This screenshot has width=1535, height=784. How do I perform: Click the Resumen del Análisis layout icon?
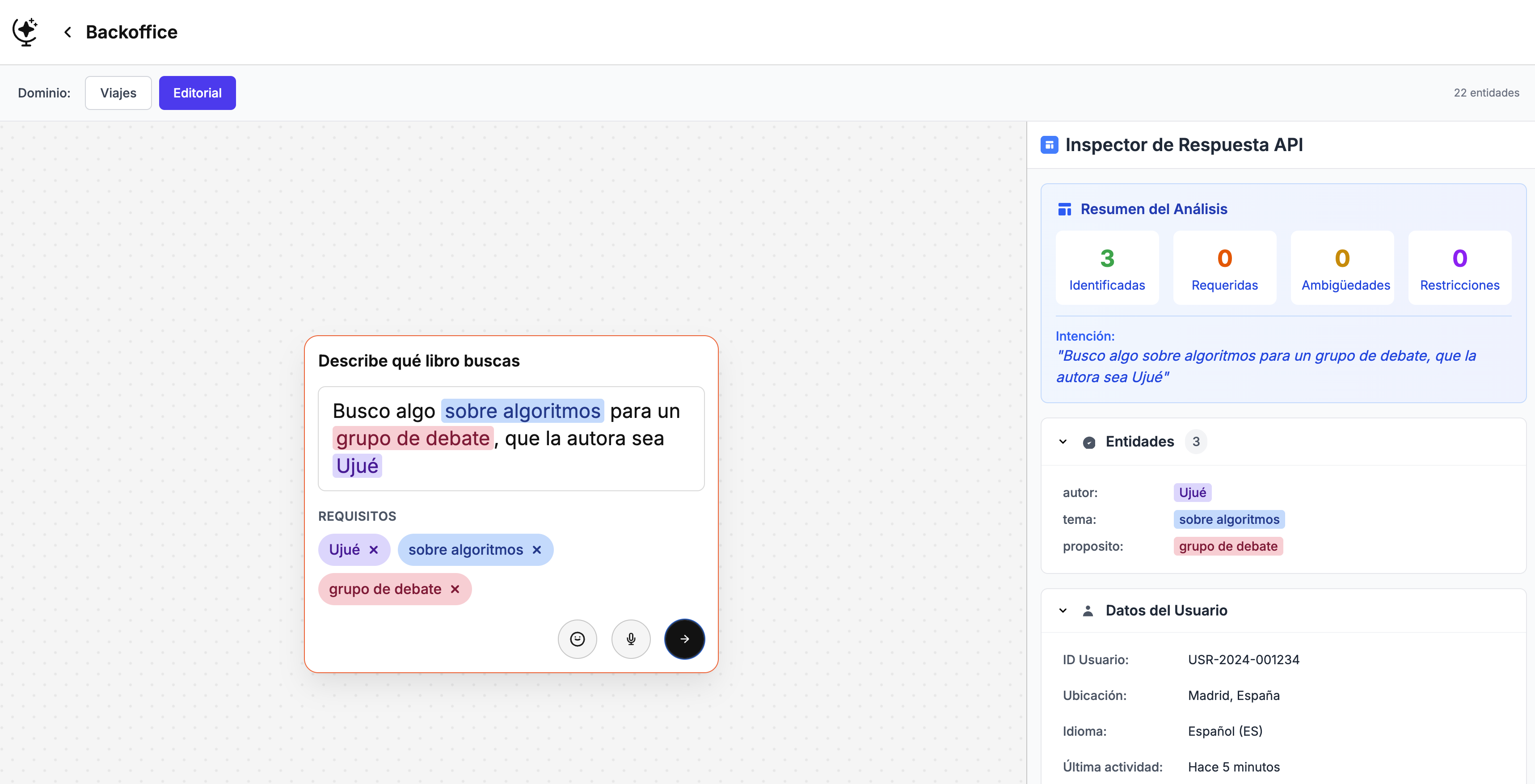coord(1064,209)
